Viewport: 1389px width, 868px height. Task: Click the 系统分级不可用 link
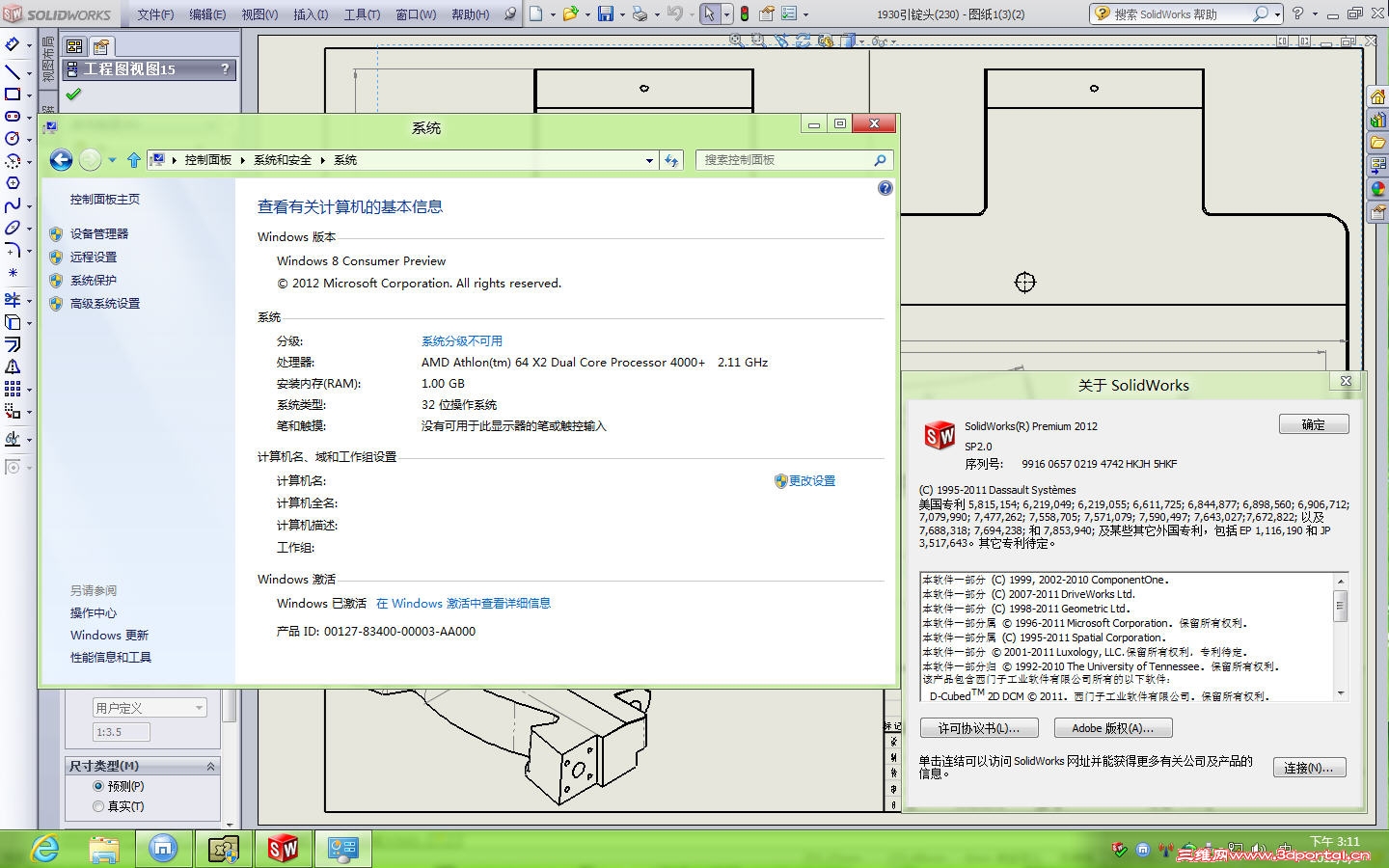(462, 340)
